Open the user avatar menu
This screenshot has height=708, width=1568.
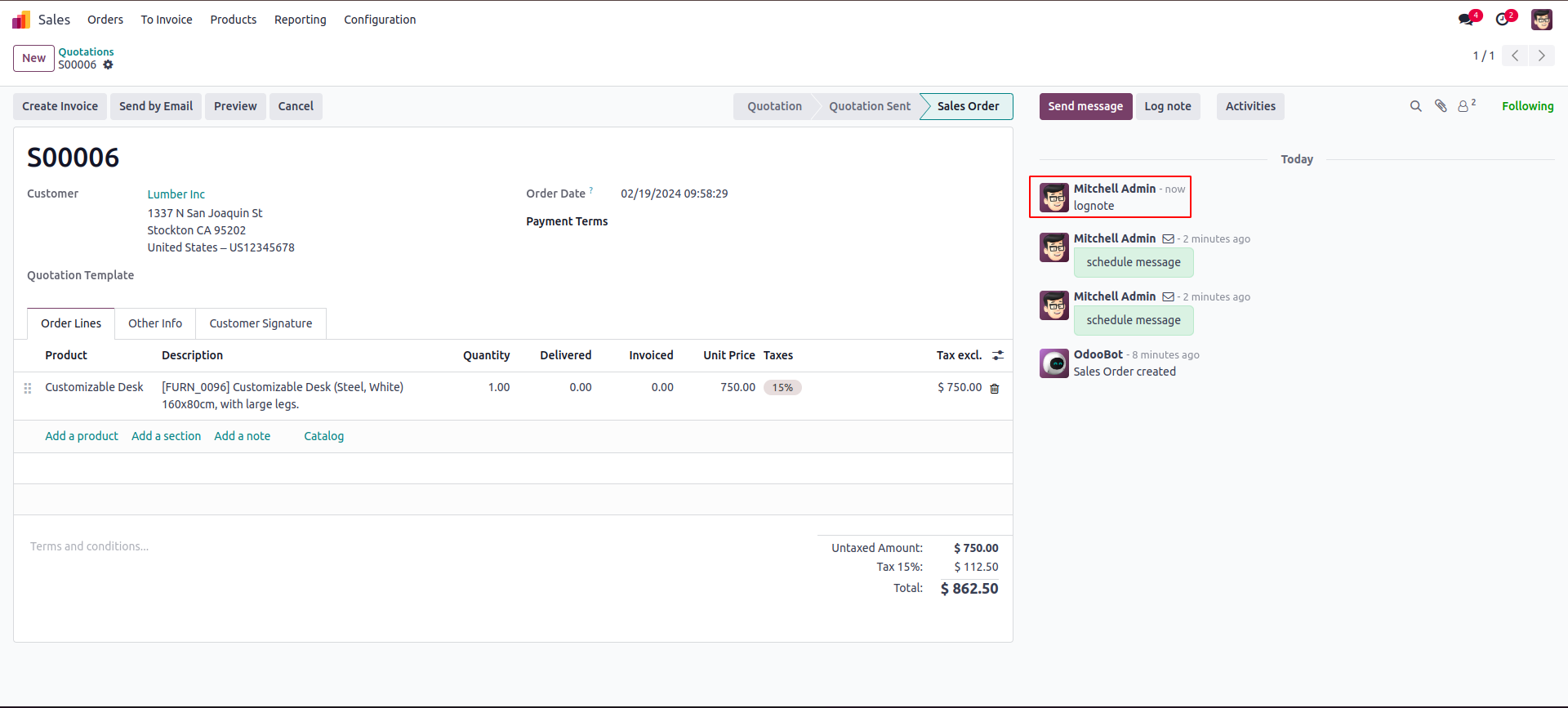(x=1542, y=20)
